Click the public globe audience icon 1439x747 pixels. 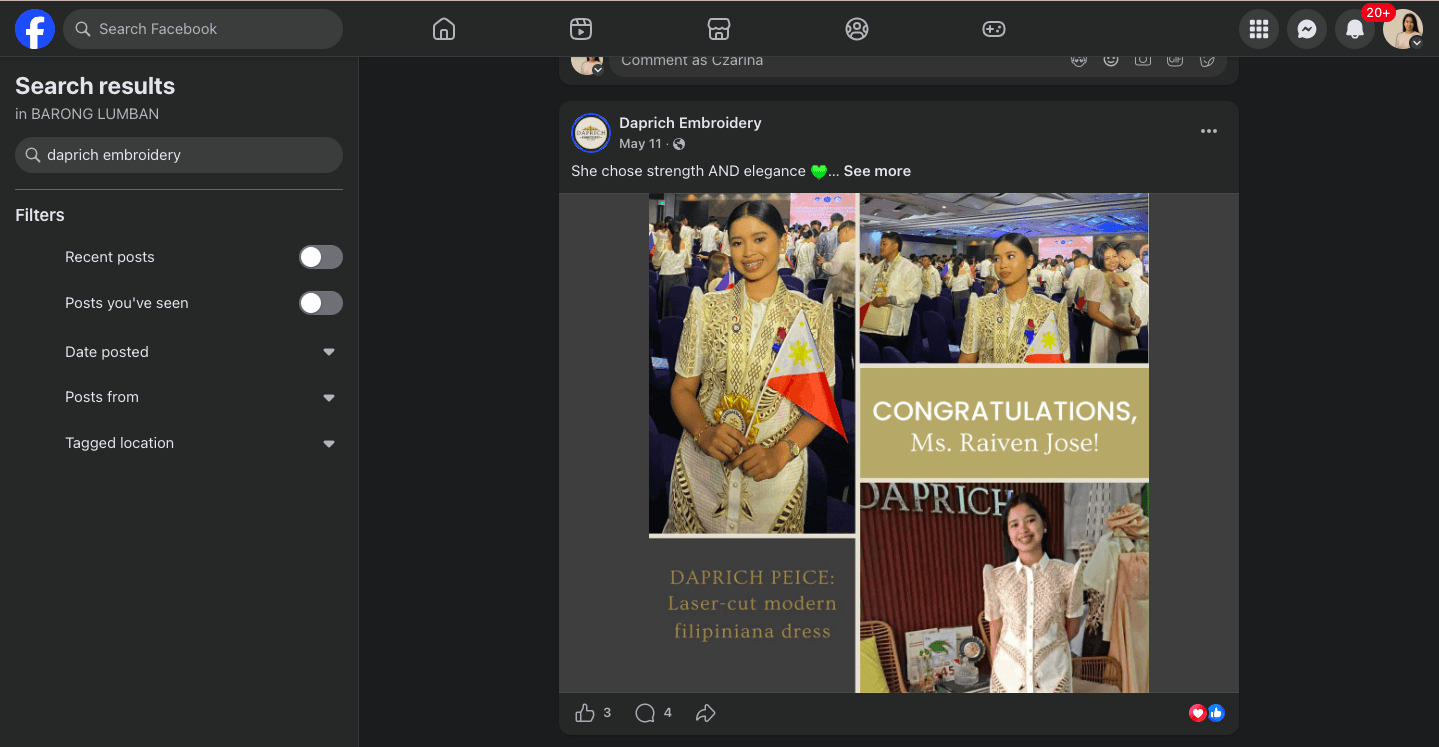679,145
